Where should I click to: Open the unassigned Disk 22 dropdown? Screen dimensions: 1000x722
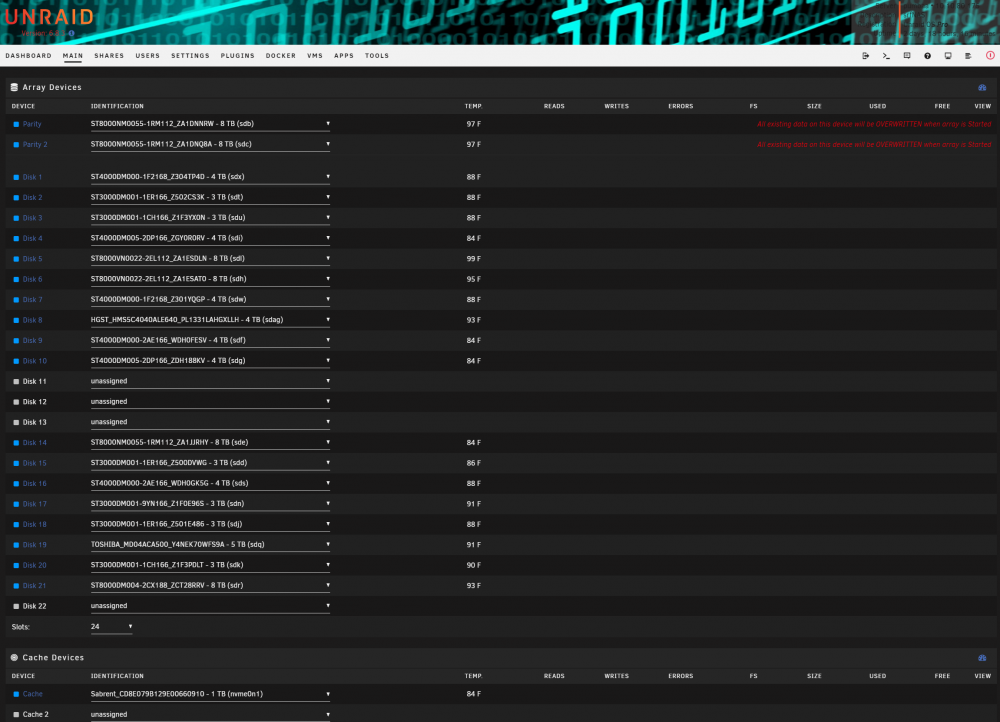coord(210,605)
